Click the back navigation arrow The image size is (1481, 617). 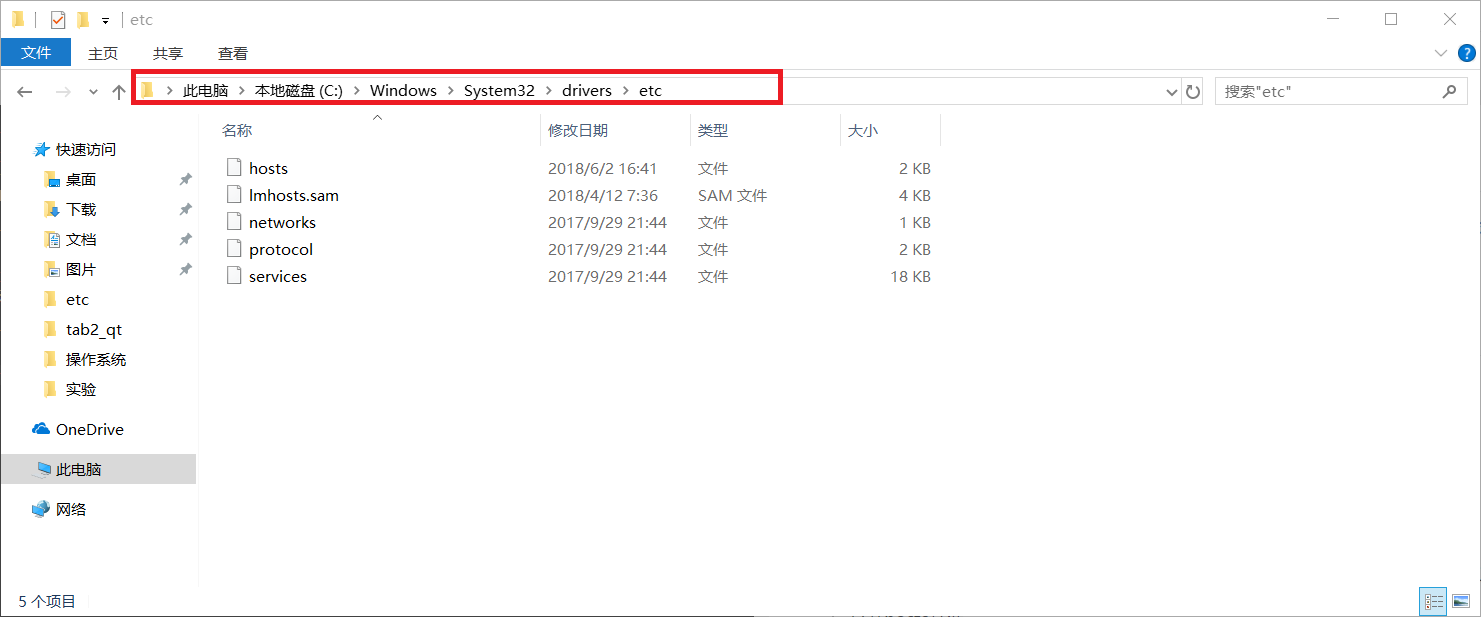point(23,90)
